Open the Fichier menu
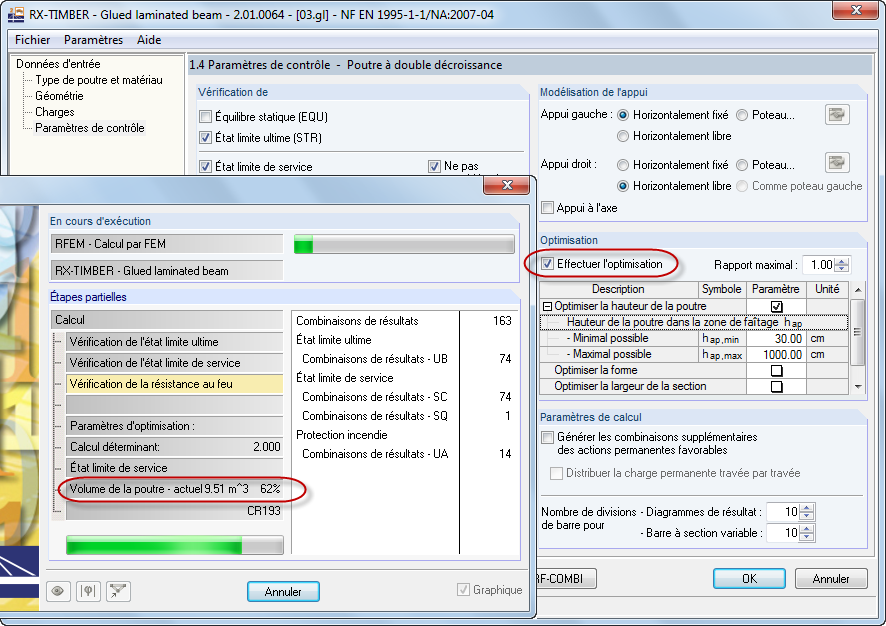Screen dimensions: 886x626 pyautogui.click(x=32, y=40)
